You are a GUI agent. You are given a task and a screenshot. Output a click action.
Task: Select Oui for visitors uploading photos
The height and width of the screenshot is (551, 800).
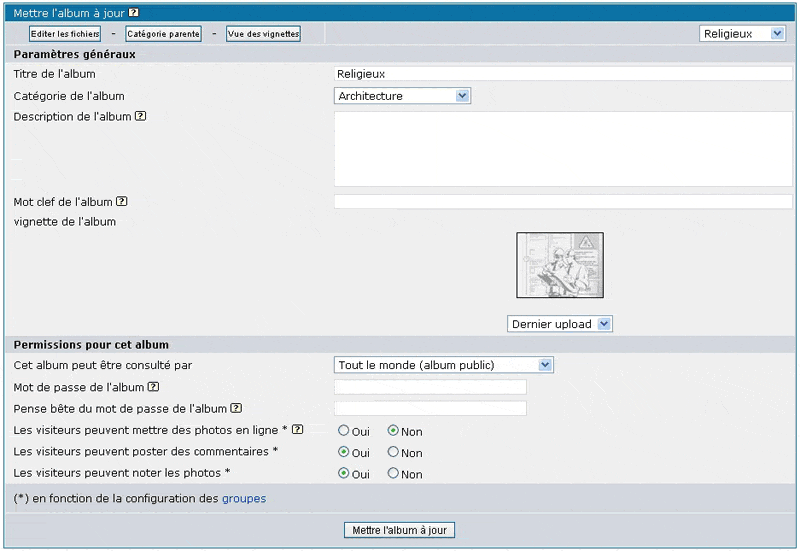click(344, 431)
